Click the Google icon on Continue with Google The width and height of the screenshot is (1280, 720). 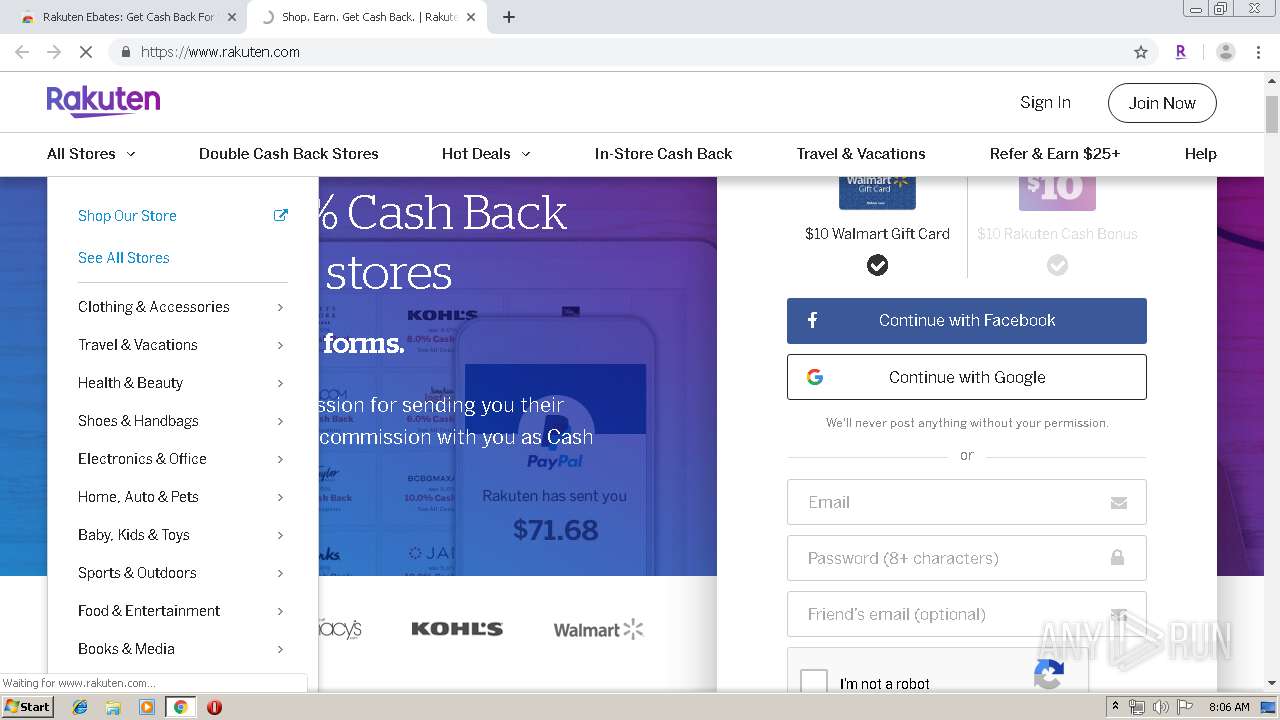click(815, 377)
